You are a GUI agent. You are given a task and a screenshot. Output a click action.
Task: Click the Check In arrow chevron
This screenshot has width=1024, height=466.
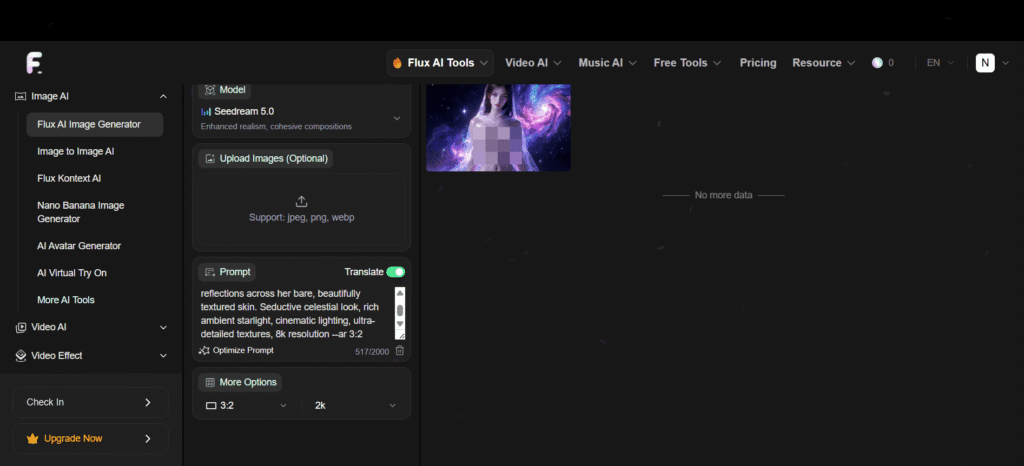coord(148,402)
